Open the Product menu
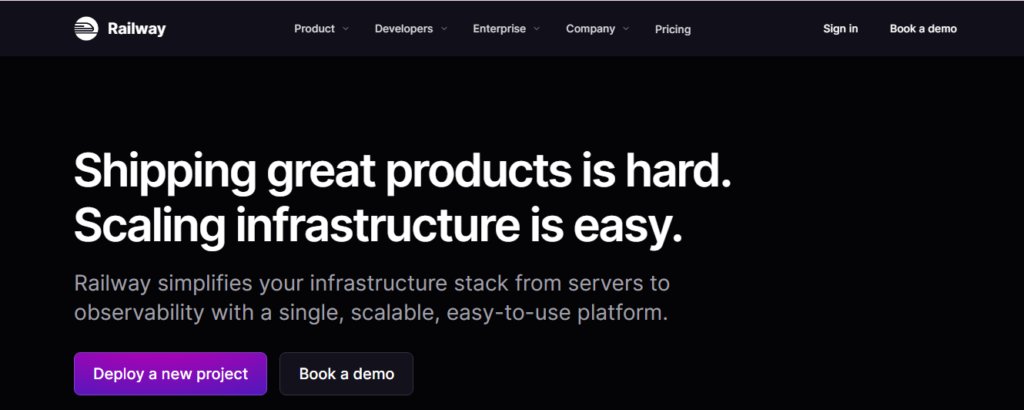The image size is (1024, 410). click(314, 29)
